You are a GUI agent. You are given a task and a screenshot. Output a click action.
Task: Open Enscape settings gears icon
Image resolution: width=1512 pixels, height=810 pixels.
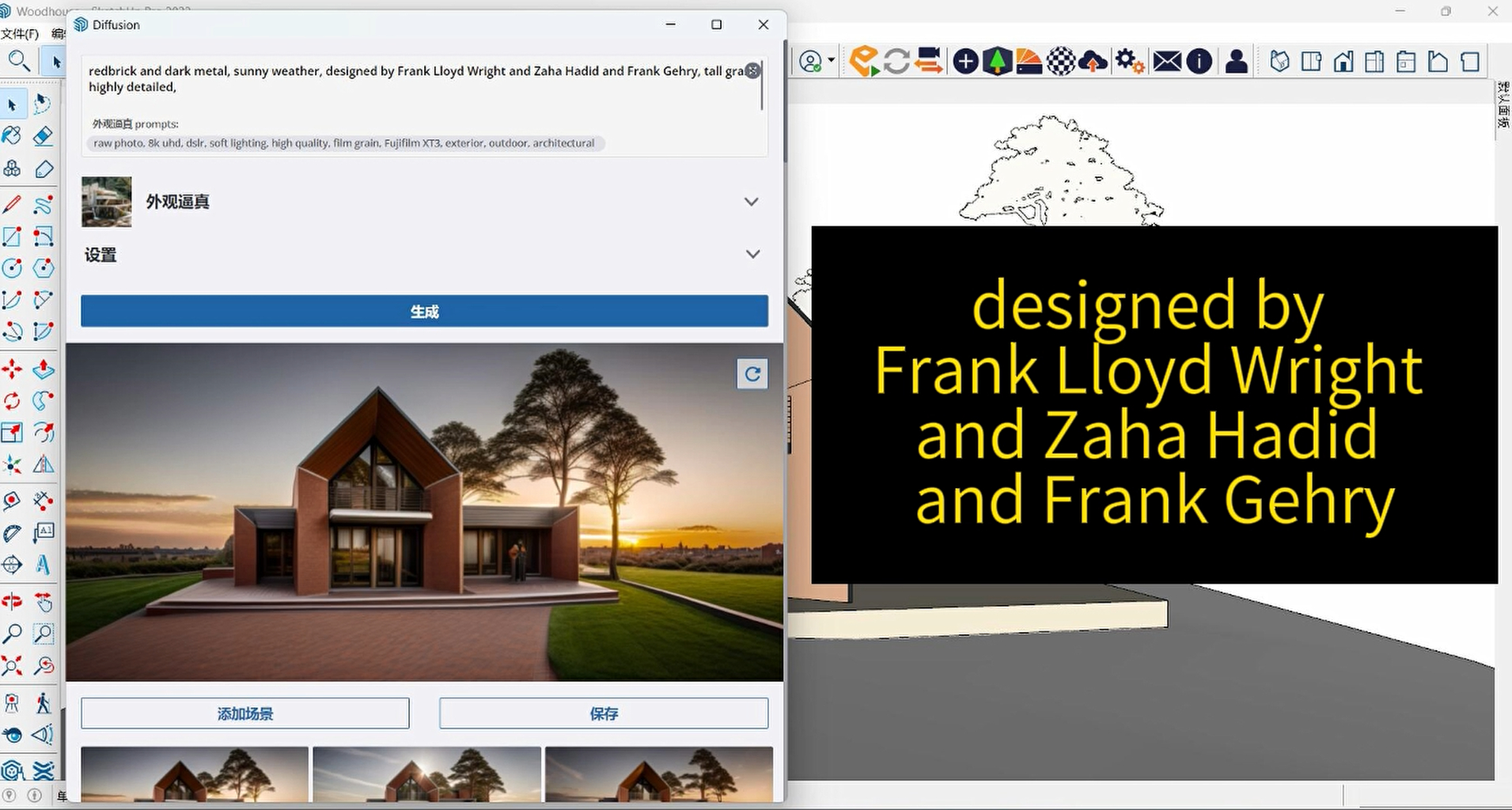pyautogui.click(x=1129, y=61)
